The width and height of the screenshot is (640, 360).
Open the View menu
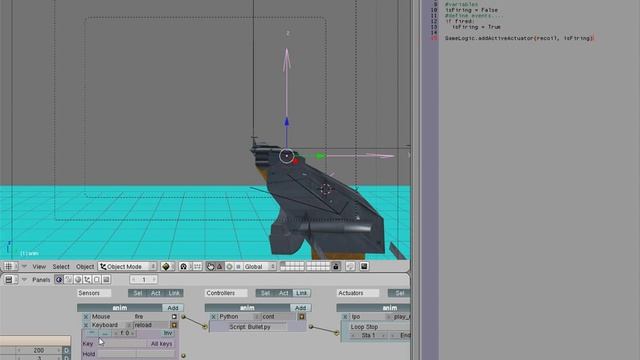coord(39,267)
